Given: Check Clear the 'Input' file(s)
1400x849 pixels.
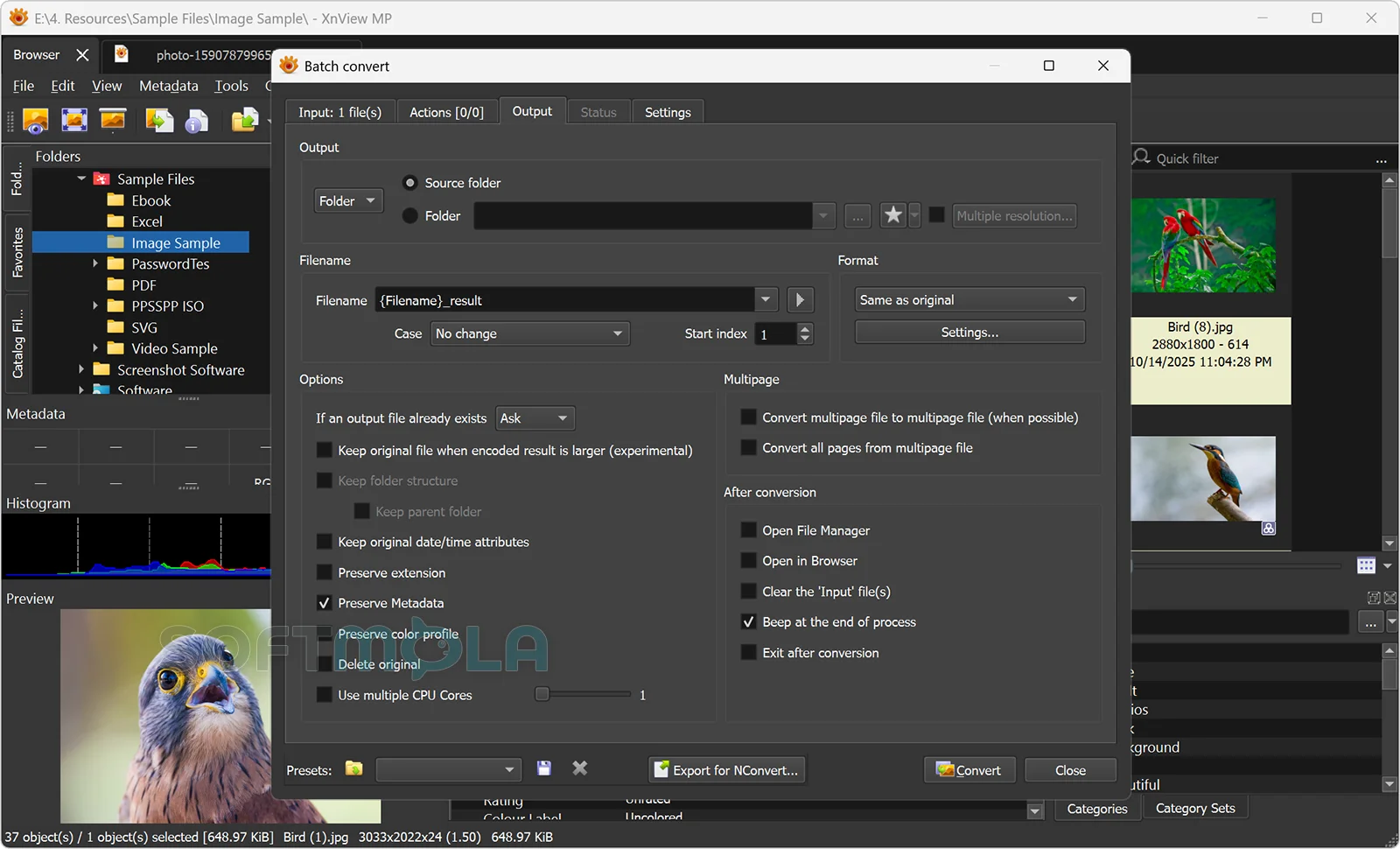Looking at the screenshot, I should pos(748,592).
